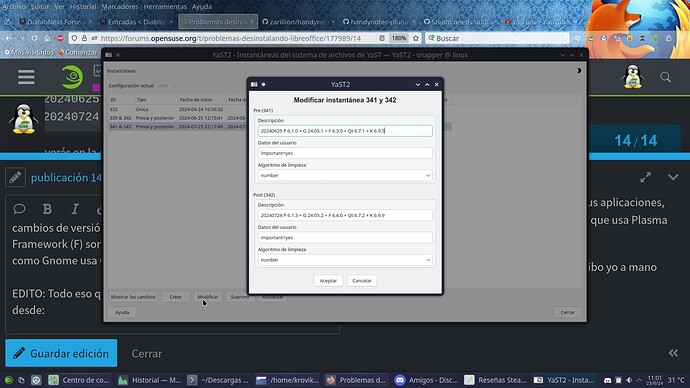
Task: Open the YaST2 dialog window menu icon
Action: (x=254, y=84)
